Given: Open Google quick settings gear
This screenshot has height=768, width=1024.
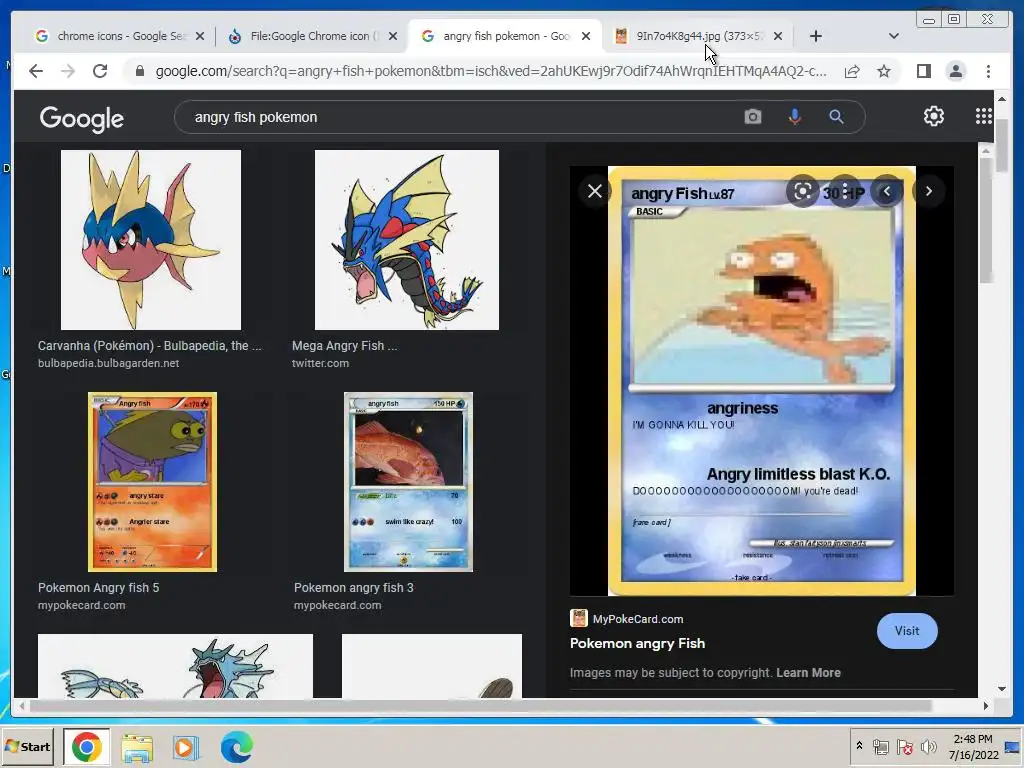Looking at the screenshot, I should [934, 116].
